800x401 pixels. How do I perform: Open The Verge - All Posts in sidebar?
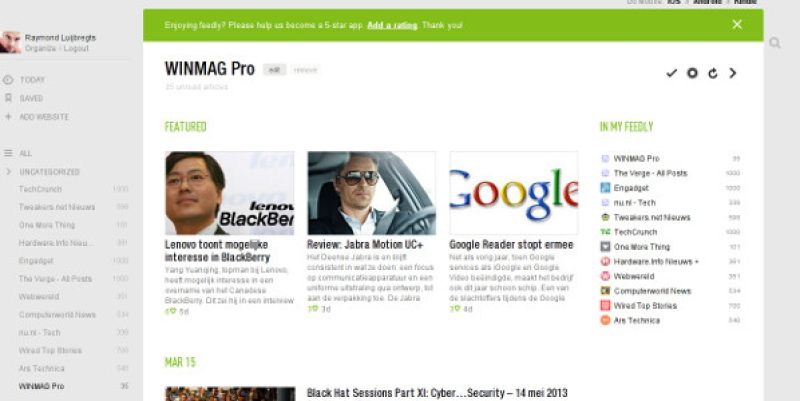tap(56, 279)
